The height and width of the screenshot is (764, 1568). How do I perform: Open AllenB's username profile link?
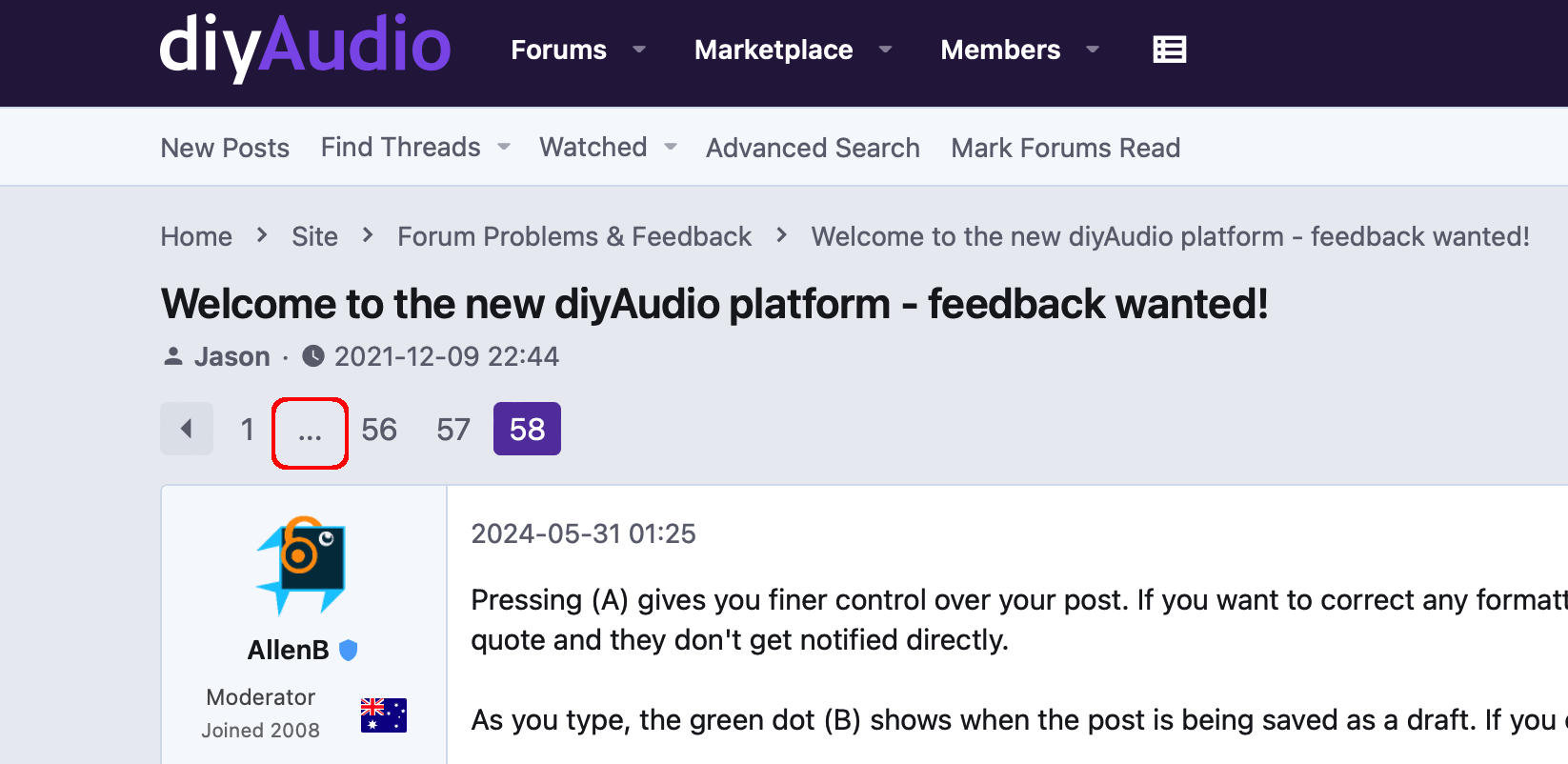point(288,650)
